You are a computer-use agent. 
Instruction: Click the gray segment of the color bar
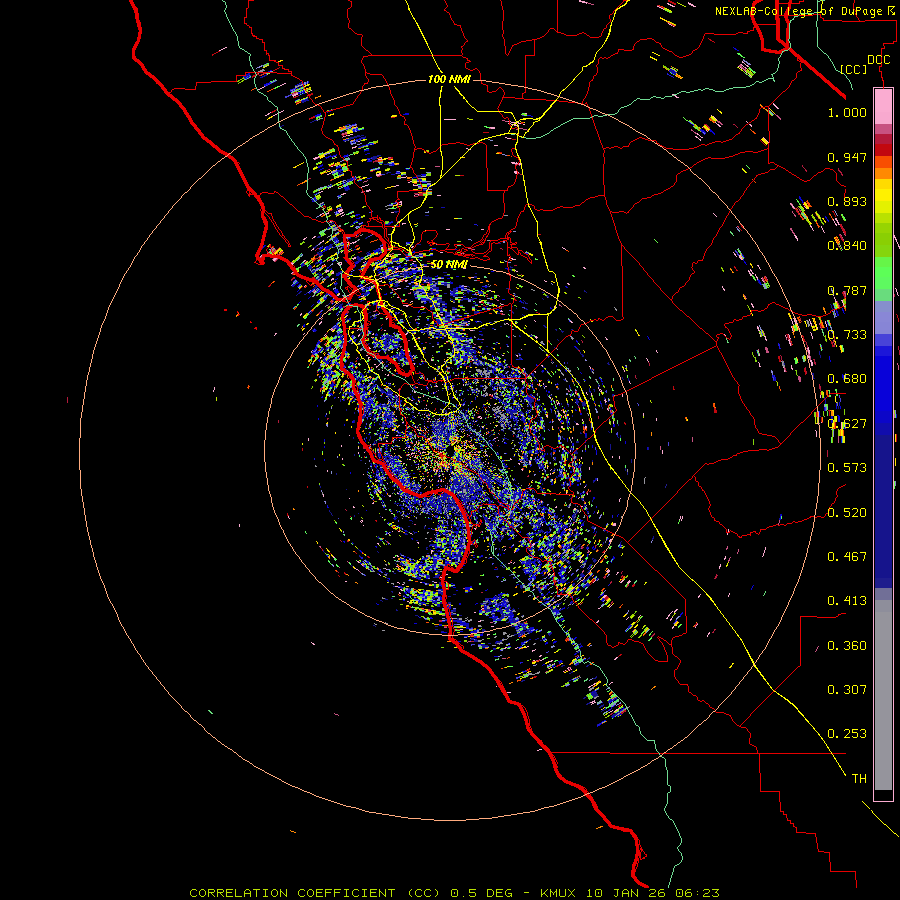883,695
